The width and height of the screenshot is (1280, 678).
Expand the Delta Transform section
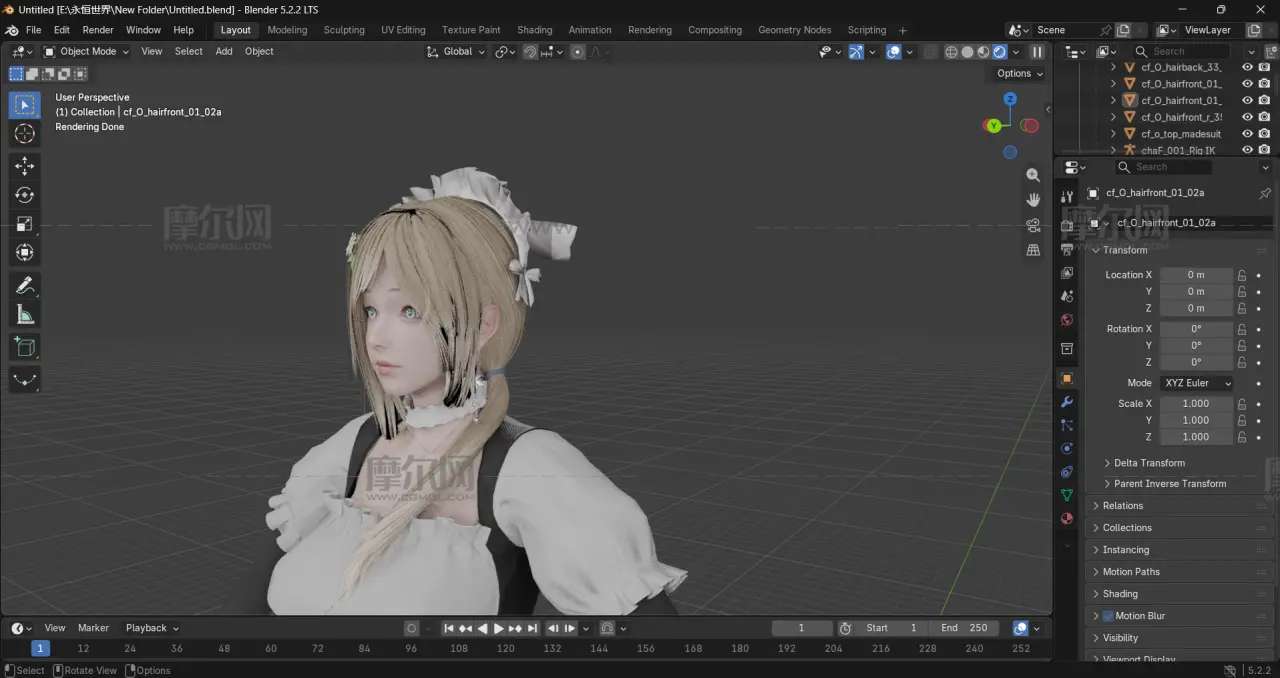click(x=1149, y=463)
